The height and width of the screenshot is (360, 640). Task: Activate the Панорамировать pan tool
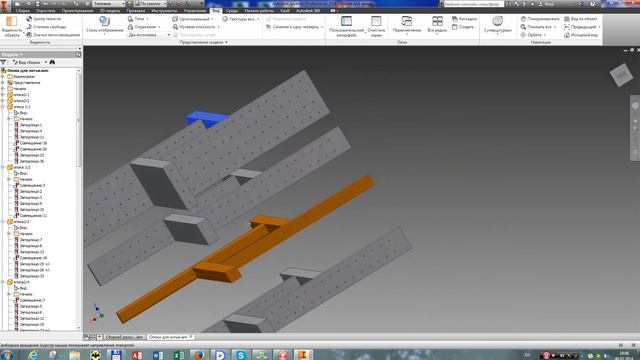[540, 19]
